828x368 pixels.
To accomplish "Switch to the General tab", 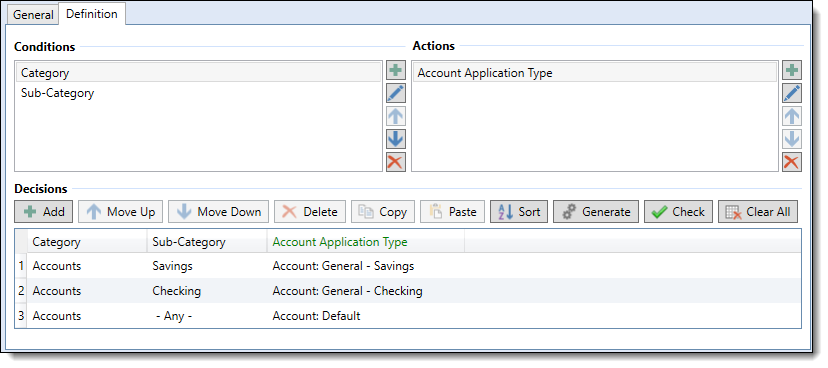I will [33, 15].
